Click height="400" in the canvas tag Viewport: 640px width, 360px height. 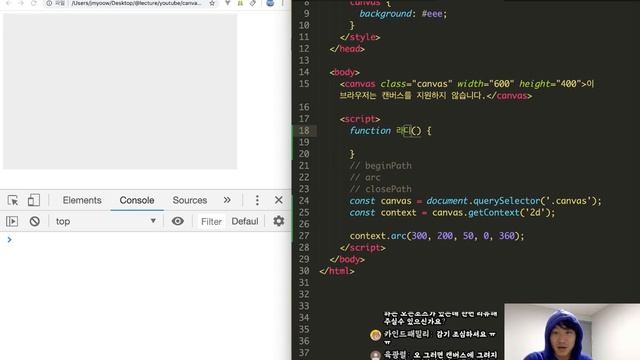click(x=550, y=84)
